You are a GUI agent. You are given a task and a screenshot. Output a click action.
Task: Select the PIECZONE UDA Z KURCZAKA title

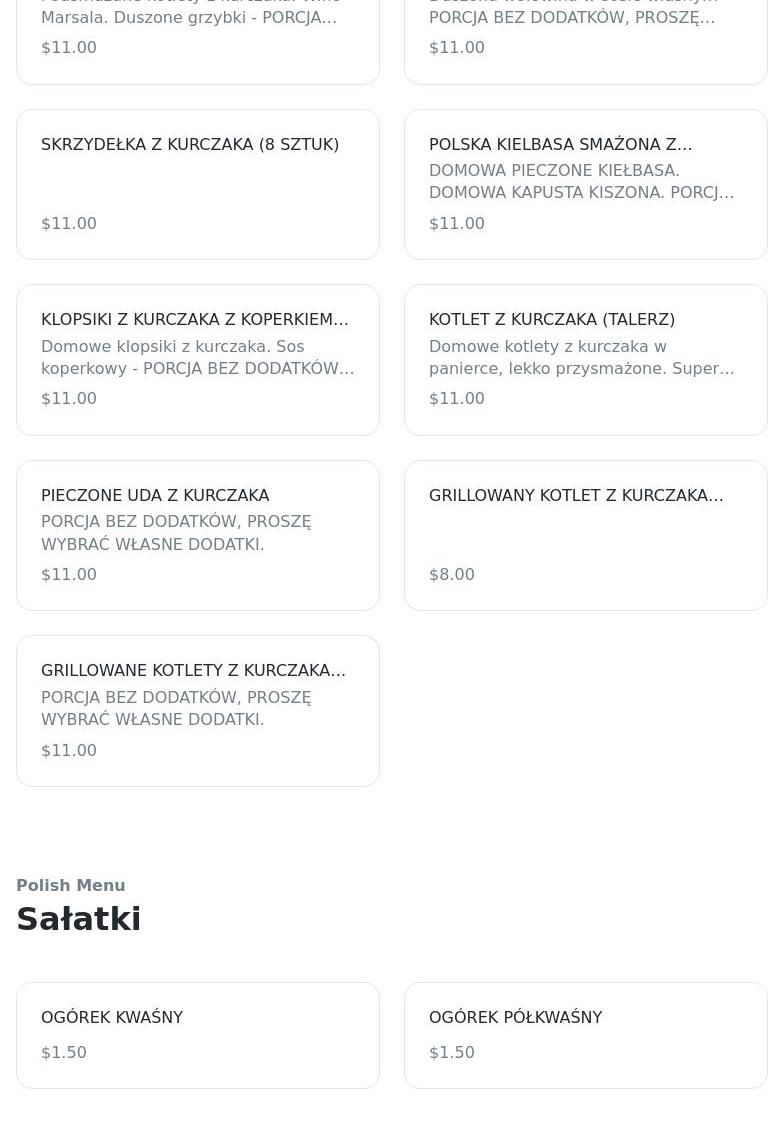click(155, 496)
